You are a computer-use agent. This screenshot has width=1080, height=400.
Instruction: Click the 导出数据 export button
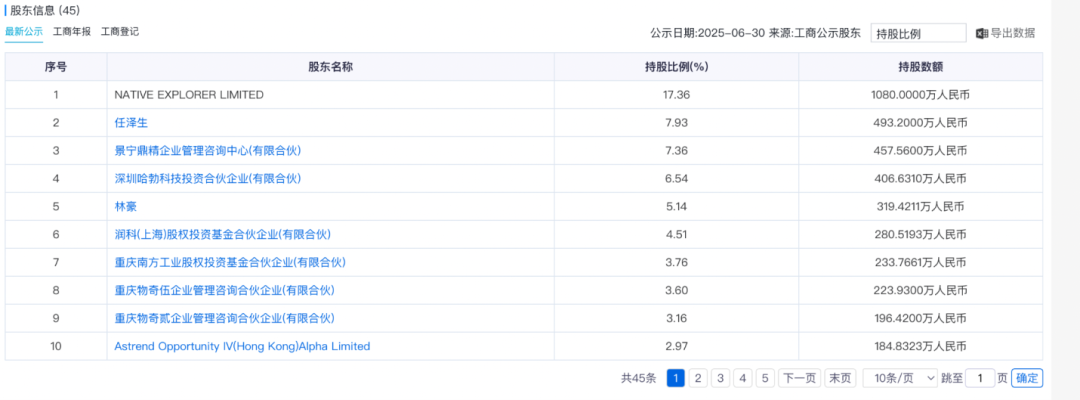(x=1012, y=33)
